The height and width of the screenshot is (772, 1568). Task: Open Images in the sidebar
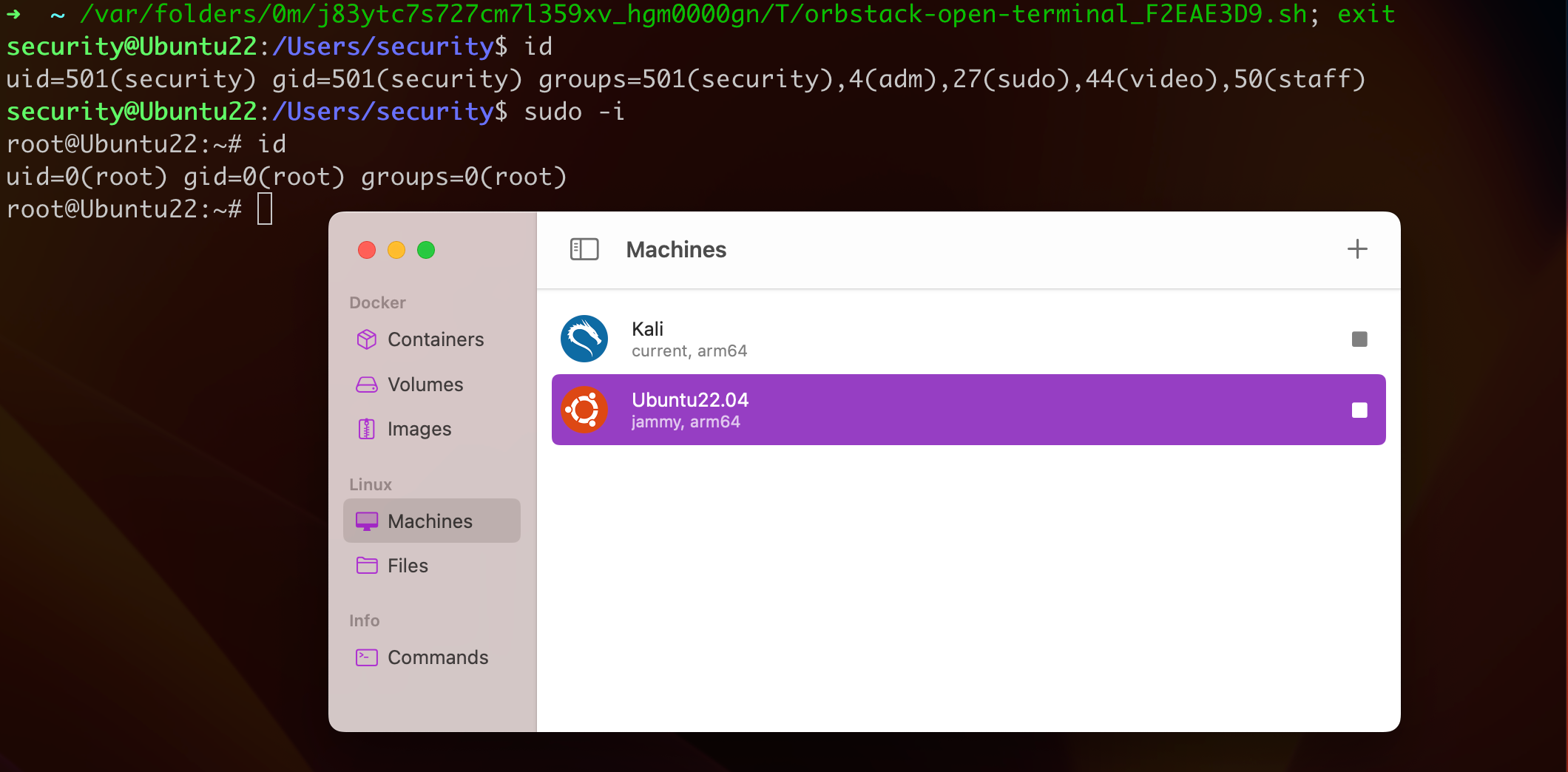(432, 429)
